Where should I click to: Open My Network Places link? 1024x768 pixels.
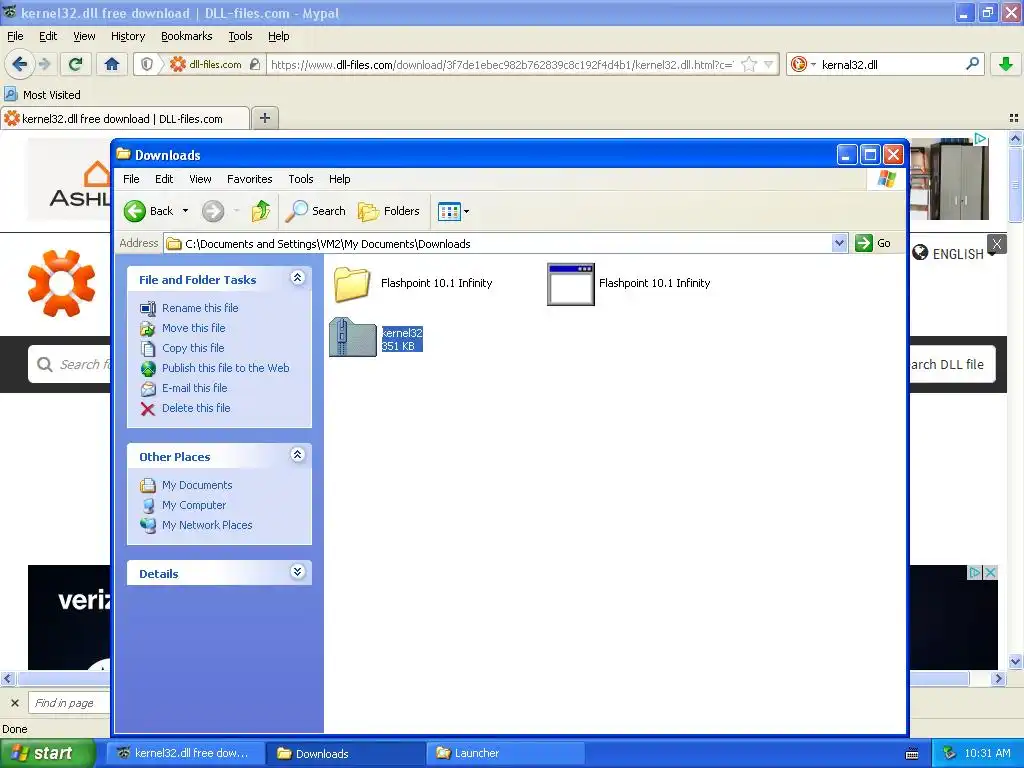tap(207, 525)
